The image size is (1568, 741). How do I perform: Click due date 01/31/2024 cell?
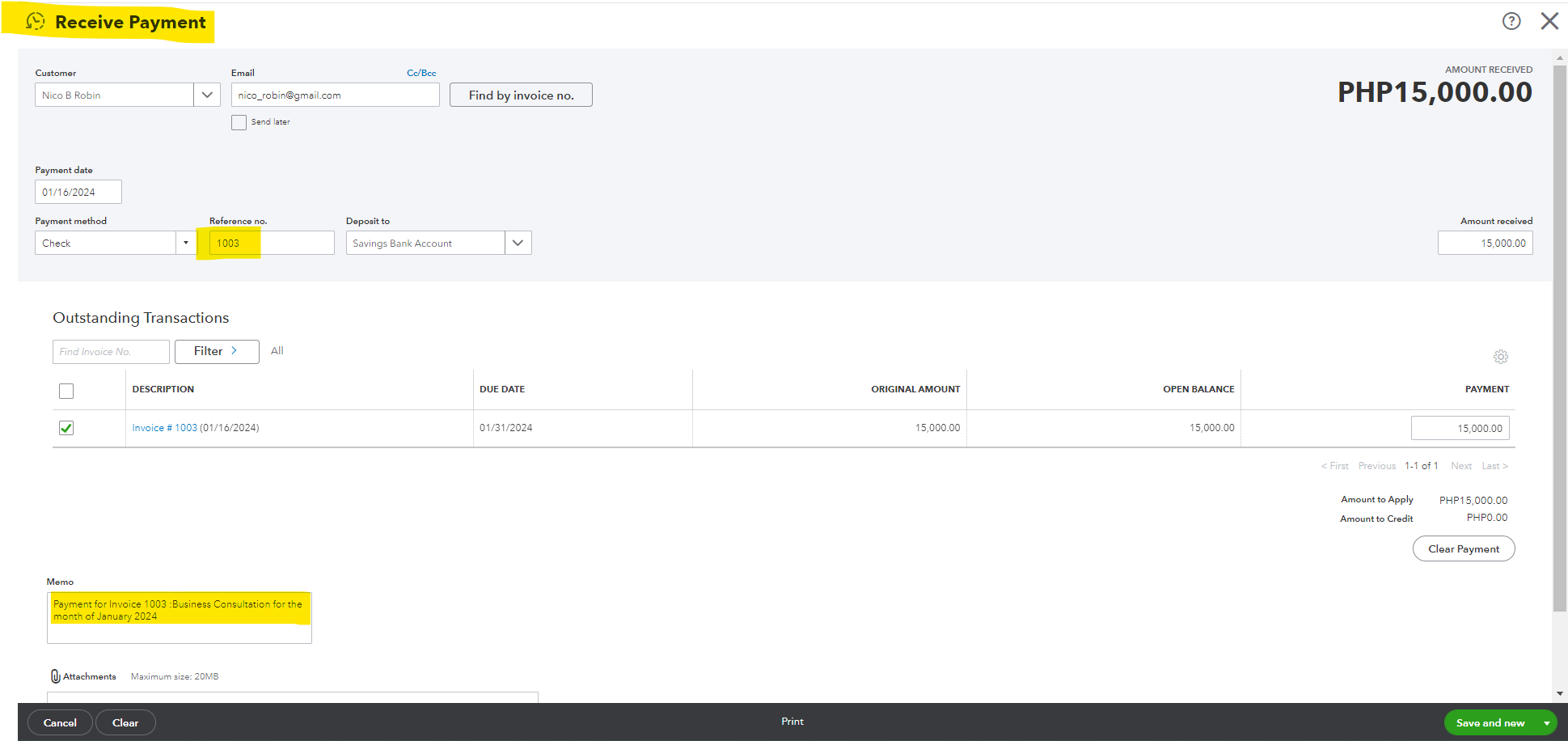[x=506, y=428]
